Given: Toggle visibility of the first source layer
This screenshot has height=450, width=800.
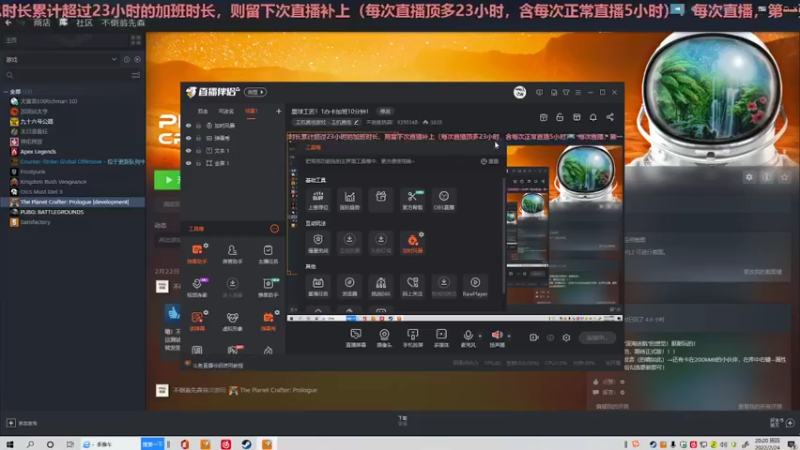Looking at the screenshot, I should (x=188, y=126).
